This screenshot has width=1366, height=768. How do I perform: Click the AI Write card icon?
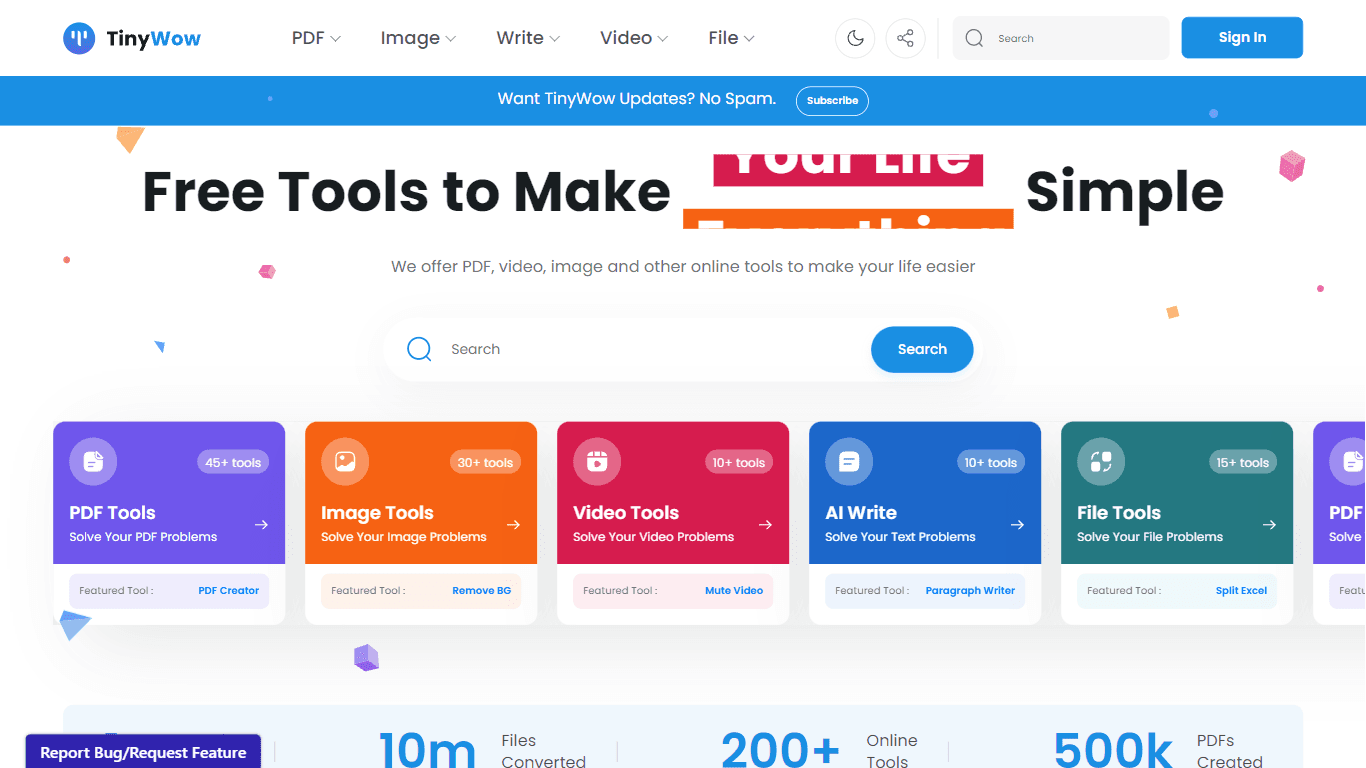click(x=849, y=461)
